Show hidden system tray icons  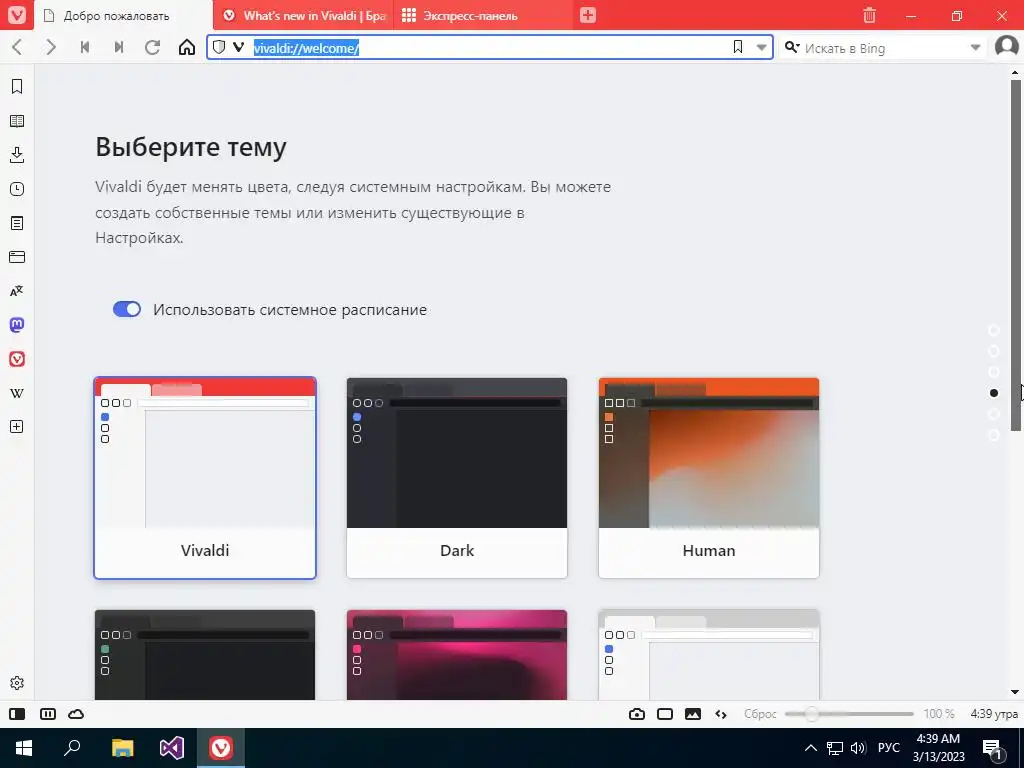point(810,748)
